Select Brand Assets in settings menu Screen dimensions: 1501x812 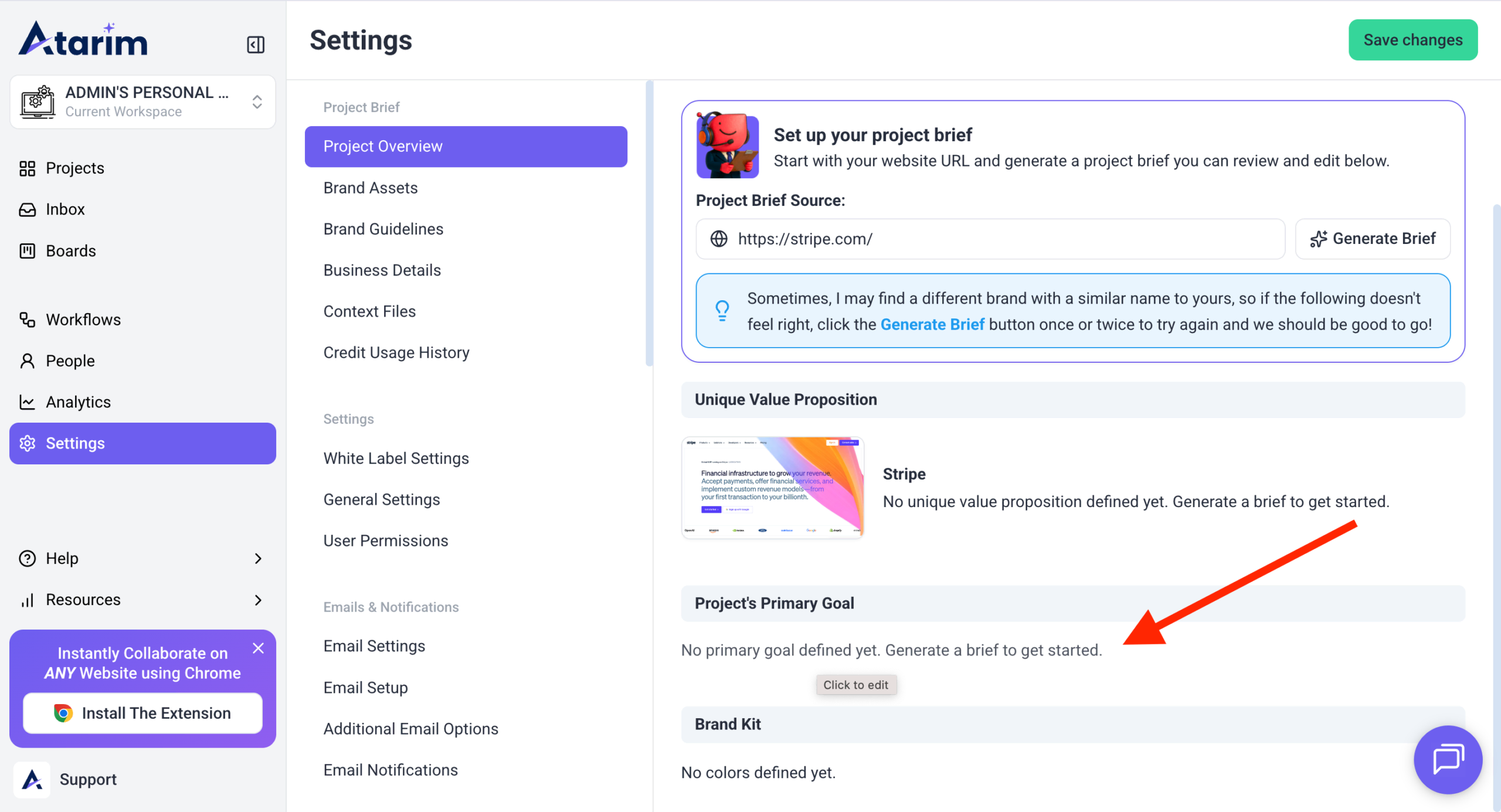[x=371, y=188]
